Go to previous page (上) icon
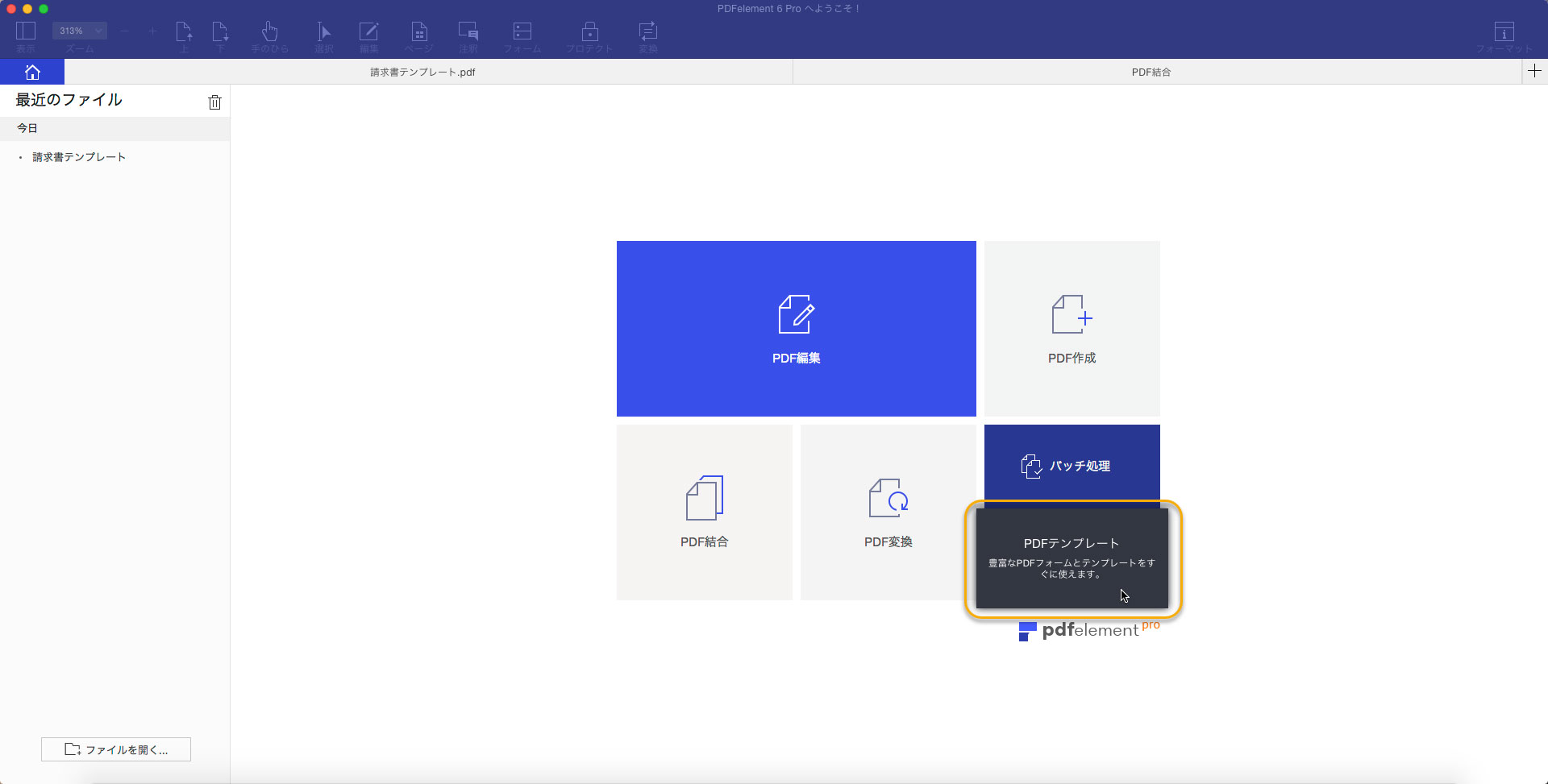Image resolution: width=1548 pixels, height=784 pixels. (x=184, y=31)
